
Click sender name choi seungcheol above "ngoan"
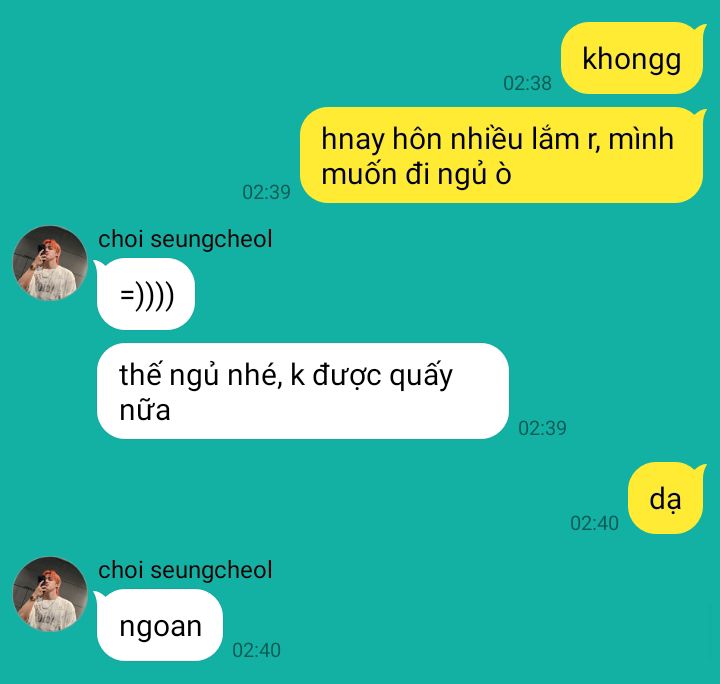pos(186,570)
